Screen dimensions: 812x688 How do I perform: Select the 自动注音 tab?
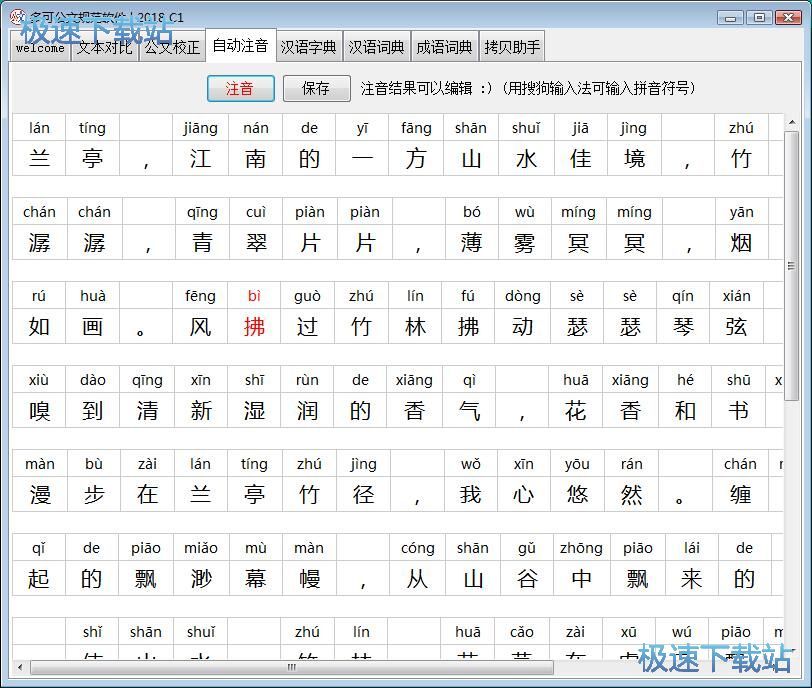click(x=240, y=46)
